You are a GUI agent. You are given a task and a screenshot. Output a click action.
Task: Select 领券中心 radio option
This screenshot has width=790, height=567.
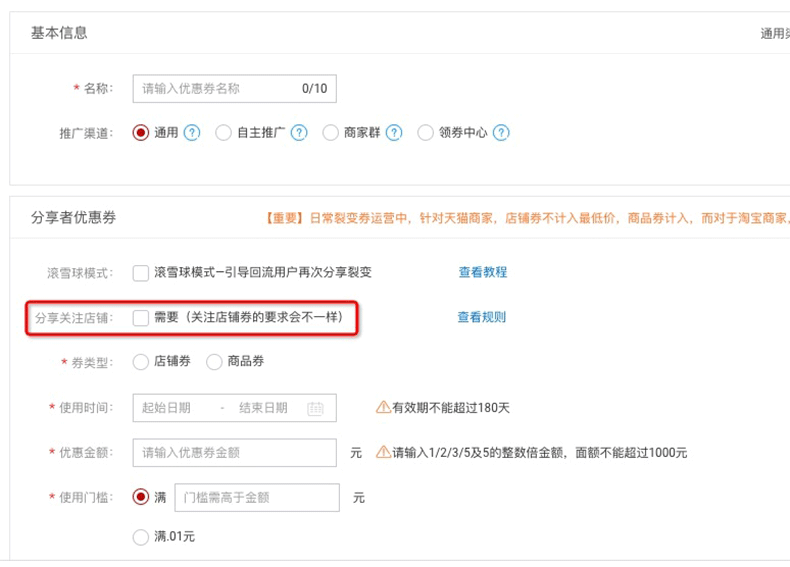click(x=425, y=133)
